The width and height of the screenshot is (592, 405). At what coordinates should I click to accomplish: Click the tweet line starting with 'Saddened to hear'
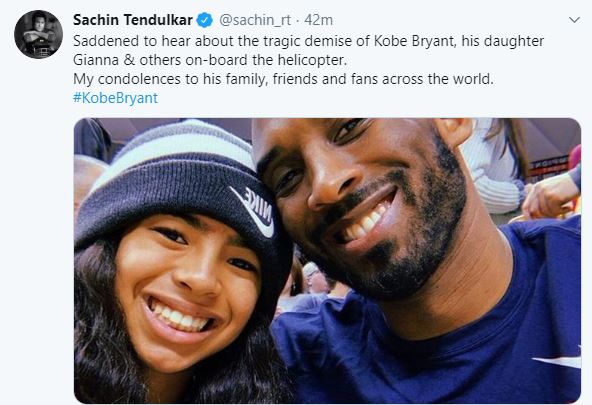(308, 41)
